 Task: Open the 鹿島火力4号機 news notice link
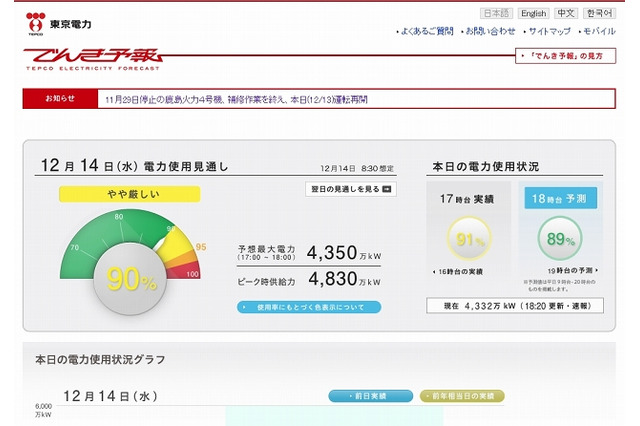click(236, 100)
